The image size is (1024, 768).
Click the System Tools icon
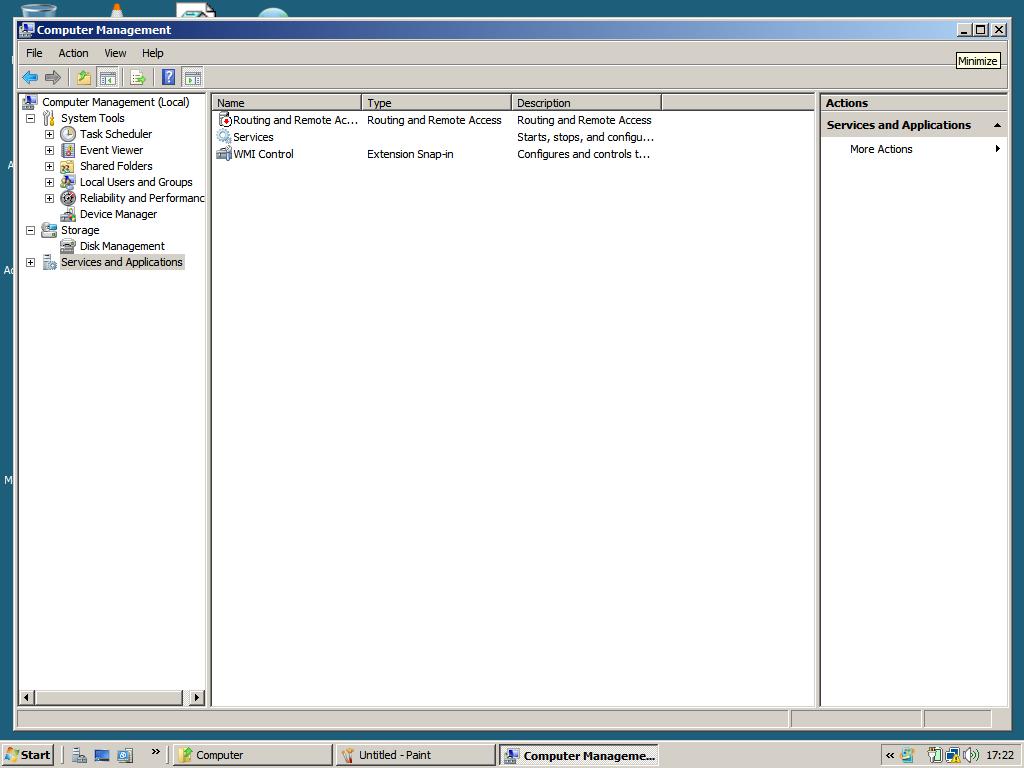[x=49, y=118]
